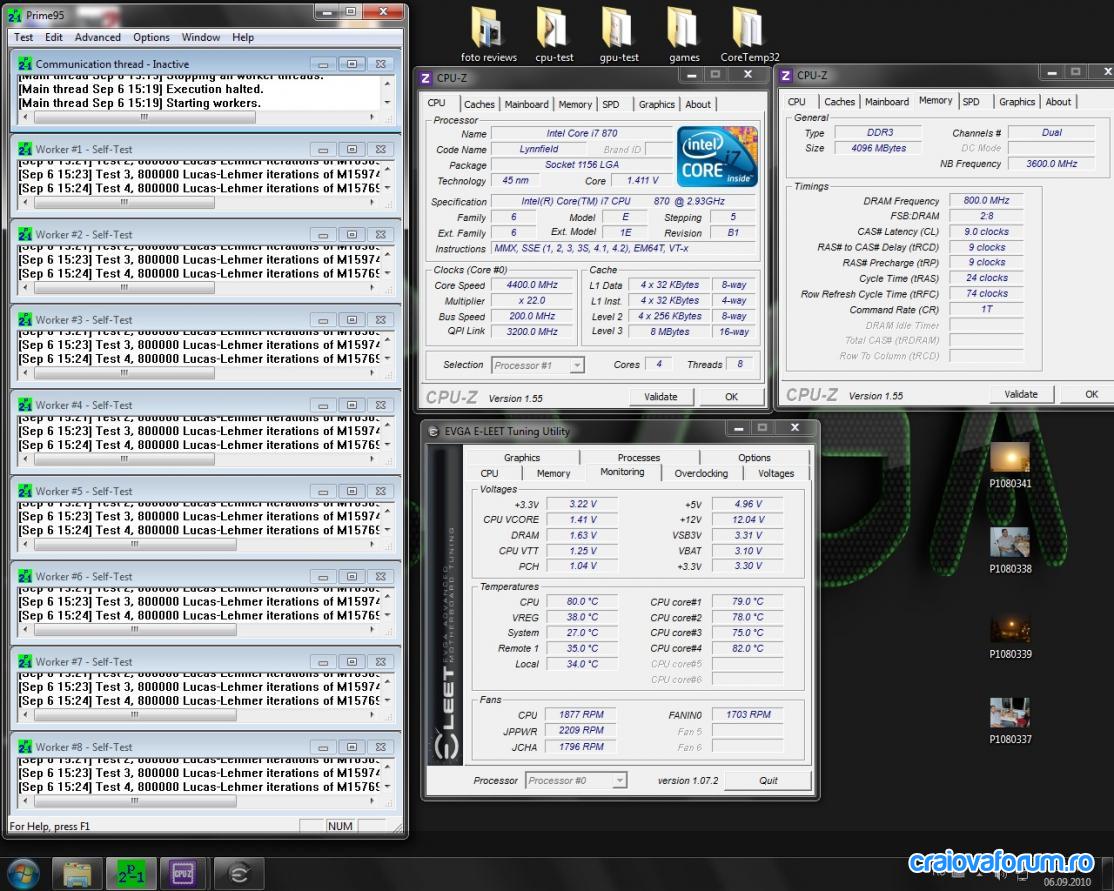Click the Worker #7 window icon in Prime95

(25, 662)
